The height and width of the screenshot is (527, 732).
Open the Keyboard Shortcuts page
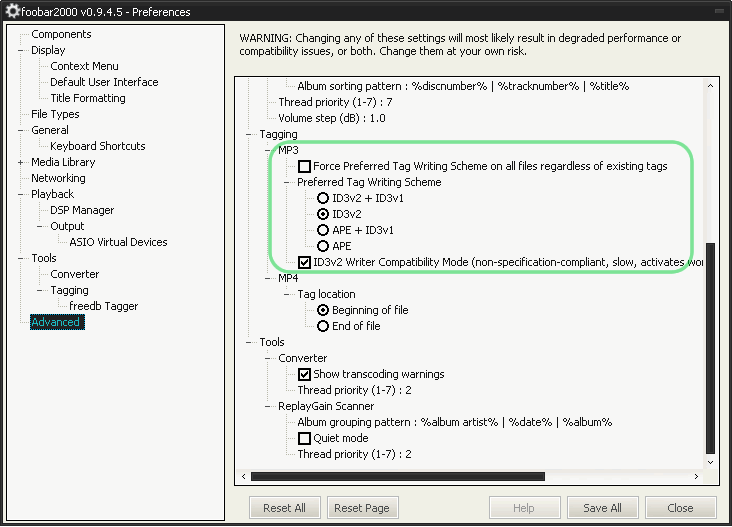98,146
